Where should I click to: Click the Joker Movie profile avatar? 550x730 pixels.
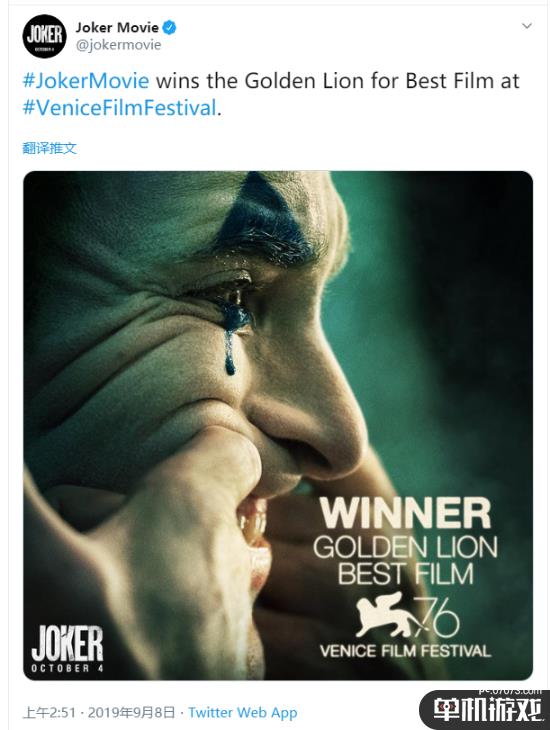45,36
